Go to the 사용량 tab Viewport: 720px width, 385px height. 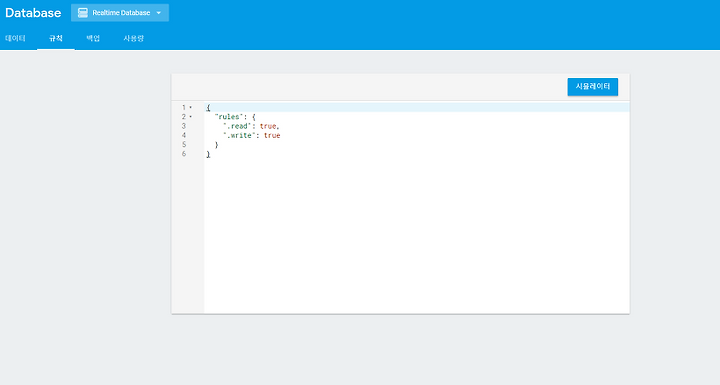134,39
